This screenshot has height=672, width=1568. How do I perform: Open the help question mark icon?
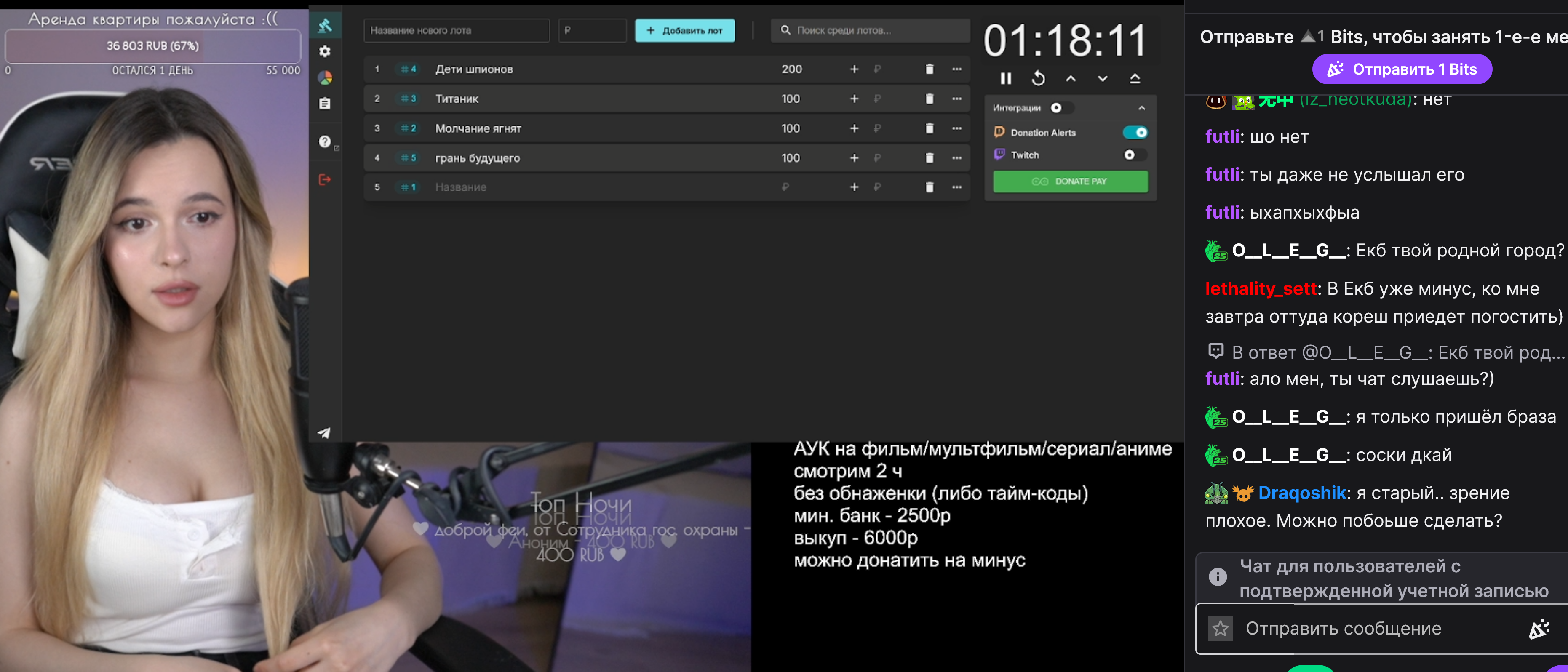pos(325,142)
